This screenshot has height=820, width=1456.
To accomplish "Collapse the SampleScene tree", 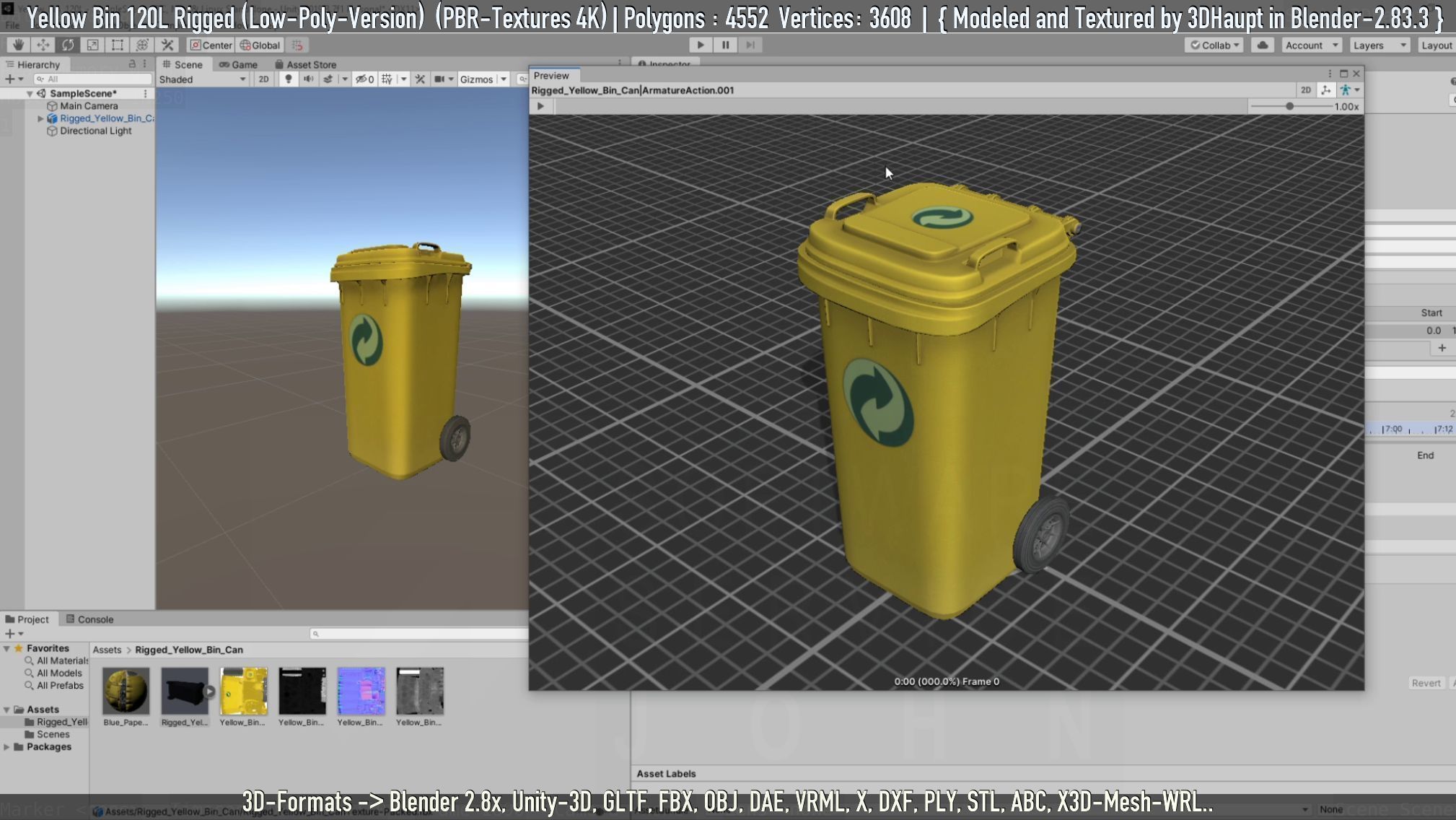I will [x=30, y=94].
